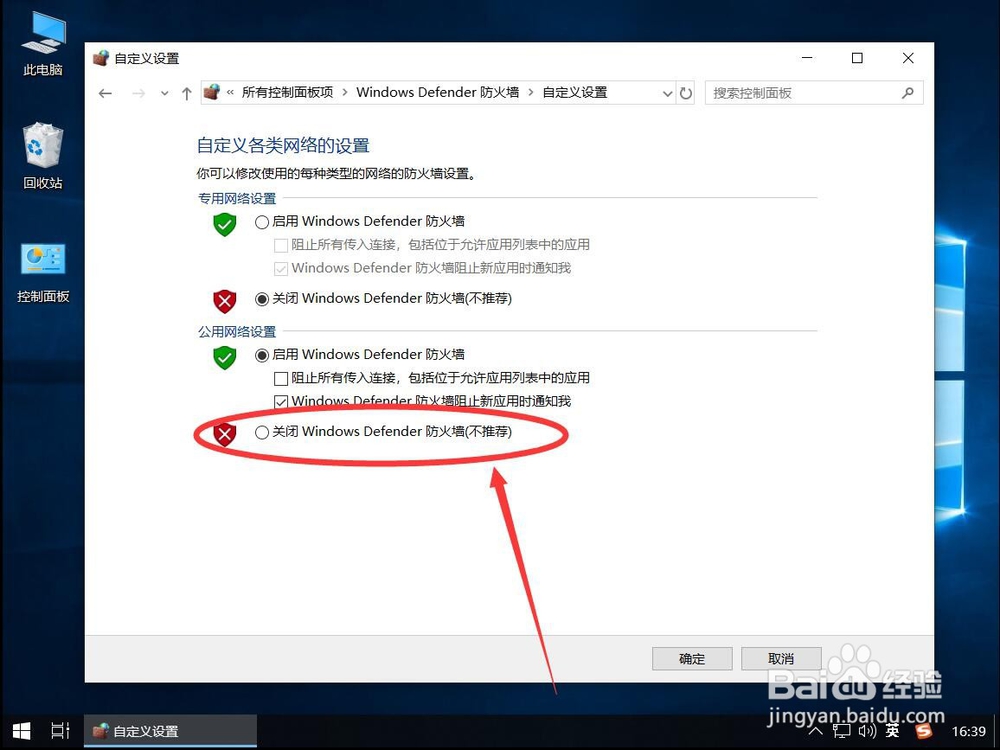Open Task View on the taskbar
This screenshot has height=750, width=1000.
tap(60, 731)
